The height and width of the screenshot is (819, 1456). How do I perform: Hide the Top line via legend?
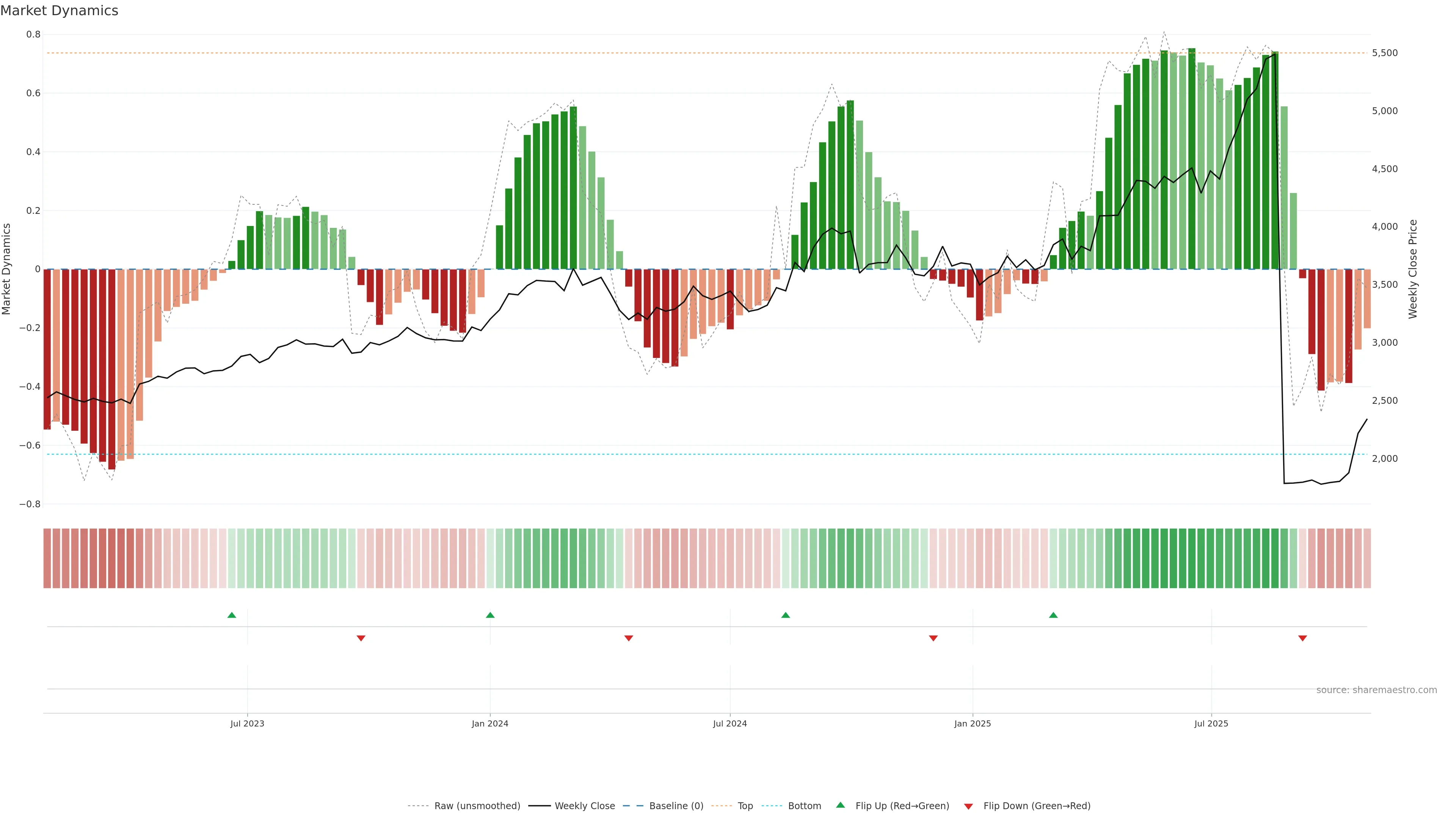click(x=745, y=806)
